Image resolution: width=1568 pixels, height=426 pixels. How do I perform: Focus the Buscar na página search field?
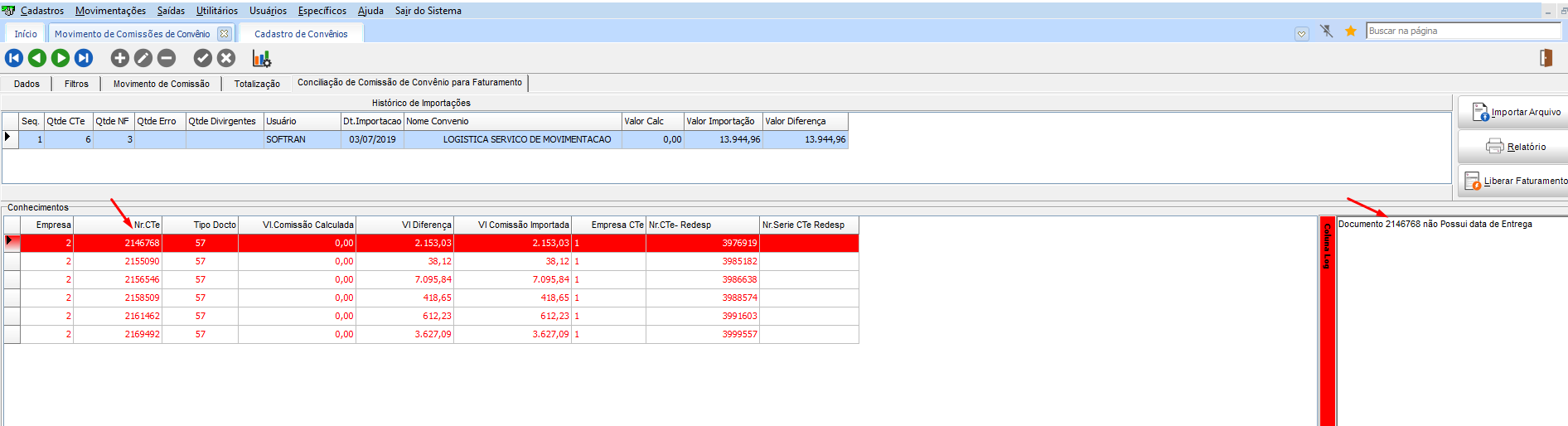coord(1464,31)
